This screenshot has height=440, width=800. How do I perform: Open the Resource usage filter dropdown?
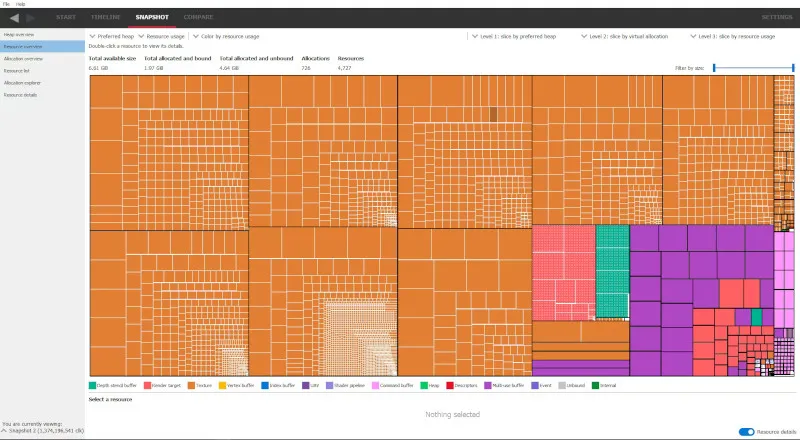click(x=161, y=36)
